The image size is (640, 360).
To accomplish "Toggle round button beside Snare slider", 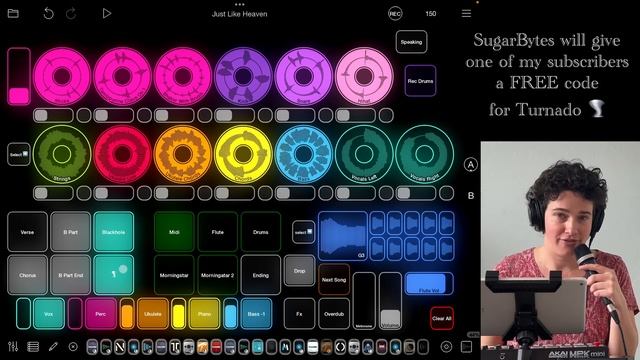I will (326, 116).
